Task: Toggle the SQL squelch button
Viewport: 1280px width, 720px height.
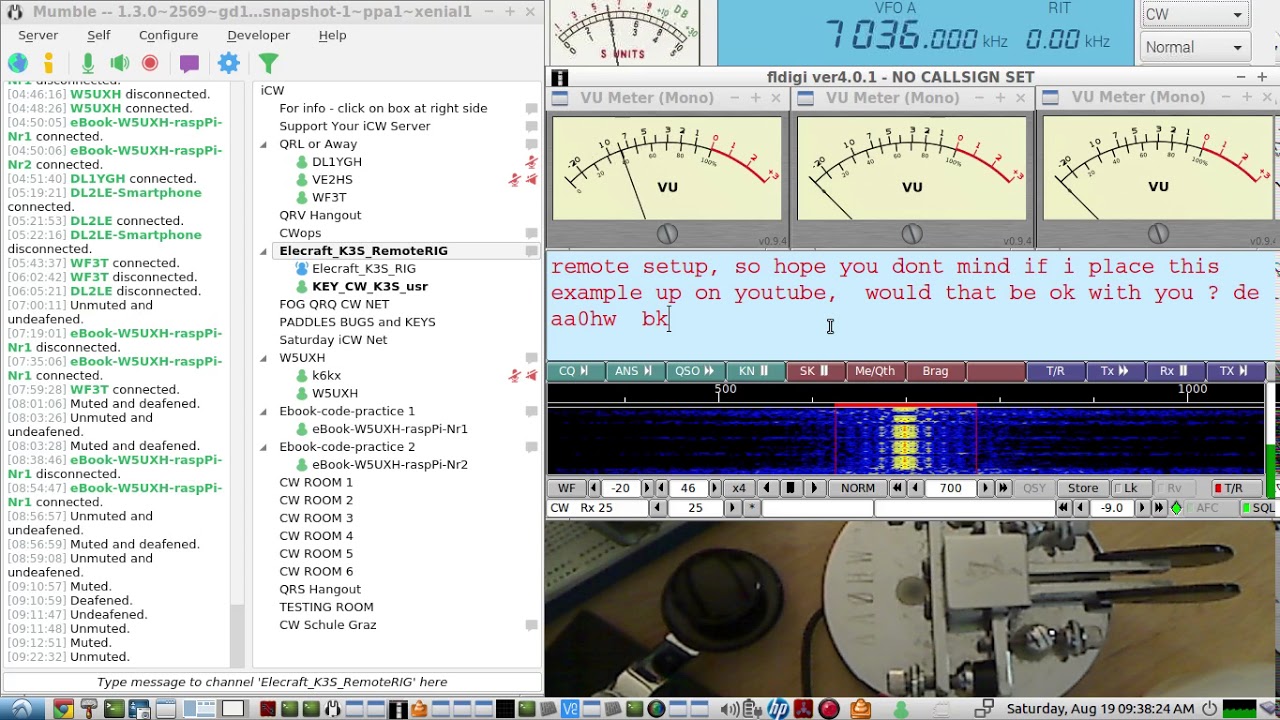Action: (1259, 508)
